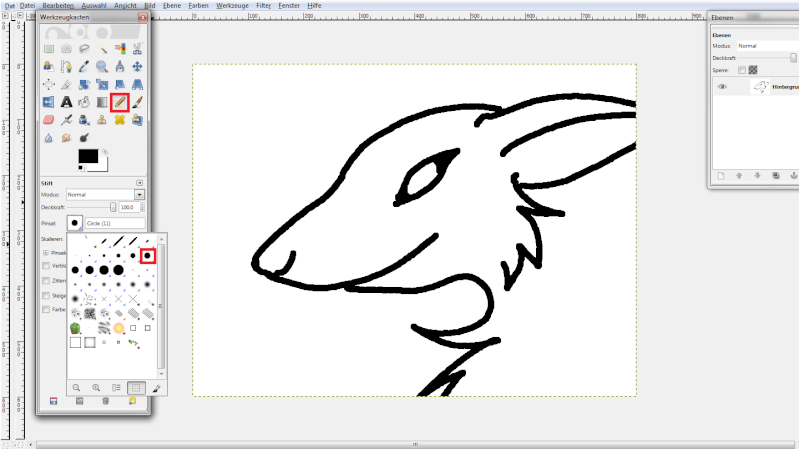799x449 pixels.
Task: Select the Blur/Sharpen droplet tool
Action: click(49, 138)
